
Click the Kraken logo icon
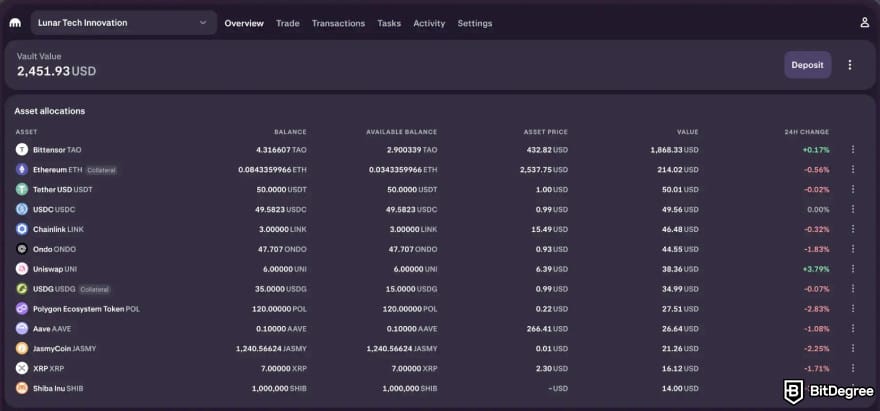pyautogui.click(x=15, y=23)
